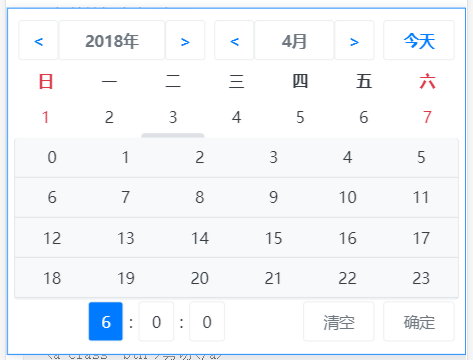Click the 清空 clear button
473x360 pixels.
click(339, 322)
